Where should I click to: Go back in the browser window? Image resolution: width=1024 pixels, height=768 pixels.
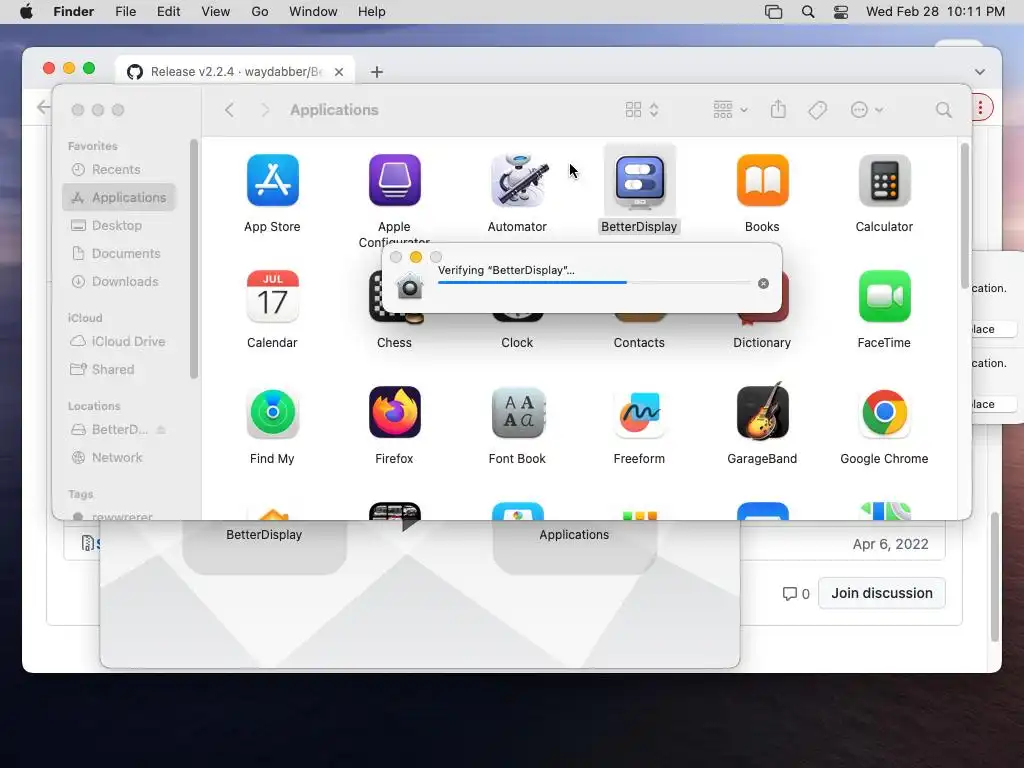(x=43, y=107)
